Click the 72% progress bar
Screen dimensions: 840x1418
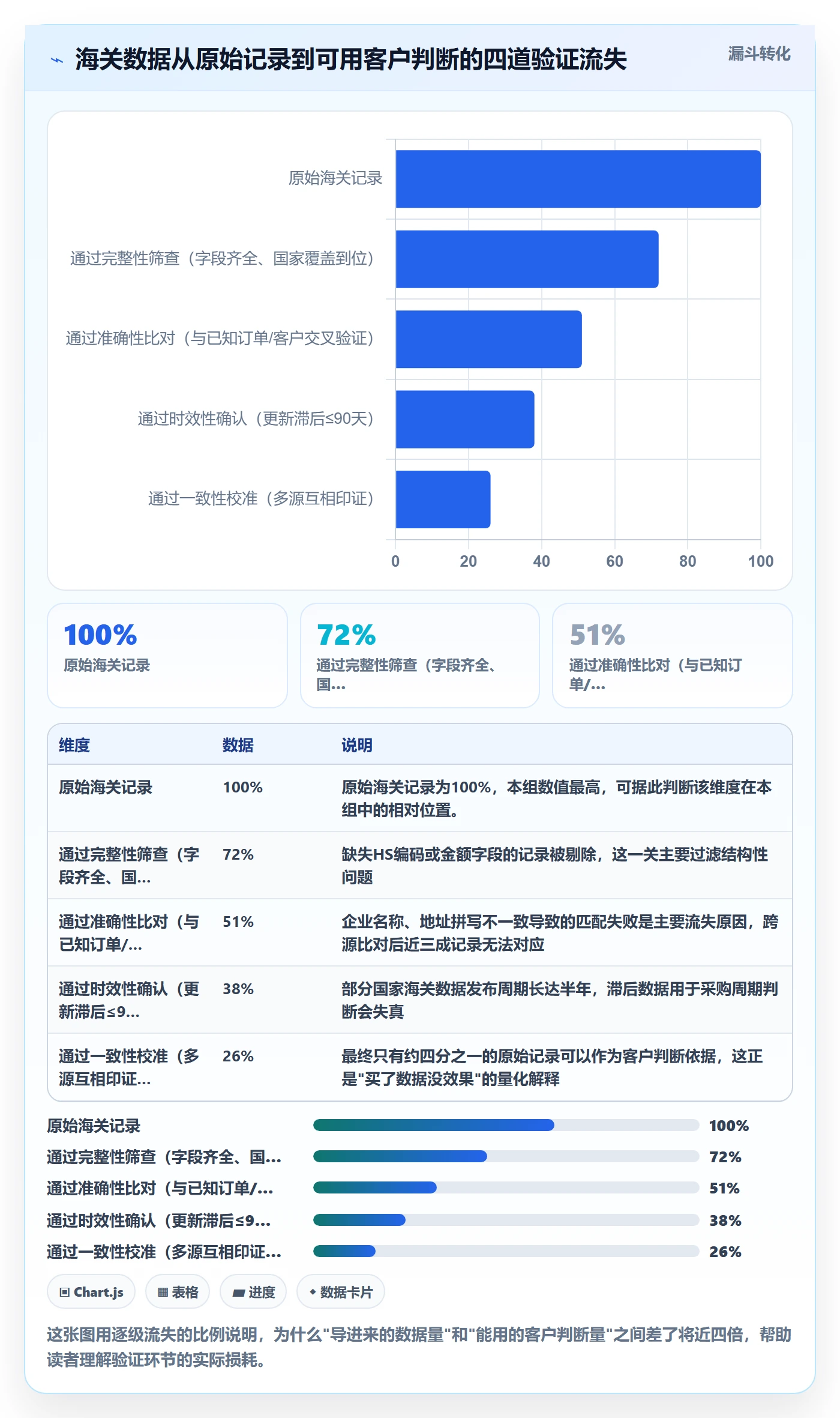[506, 1156]
